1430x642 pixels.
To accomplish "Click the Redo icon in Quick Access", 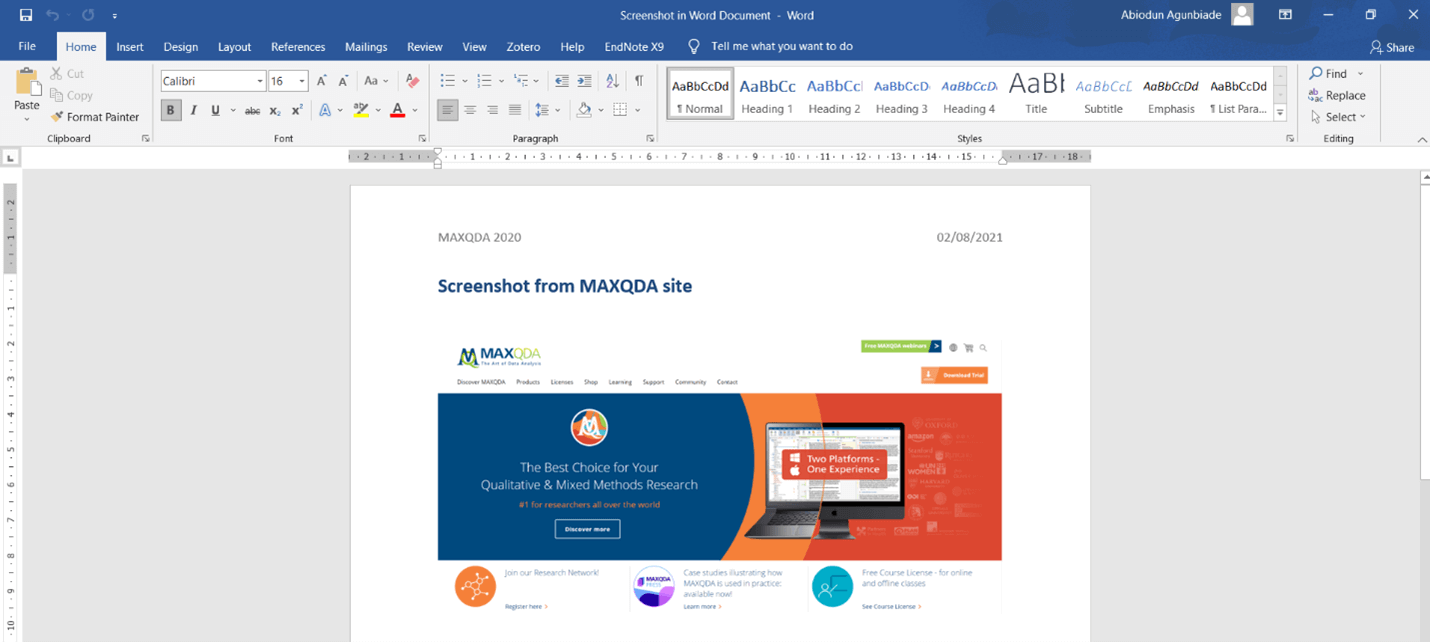I will tap(88, 15).
